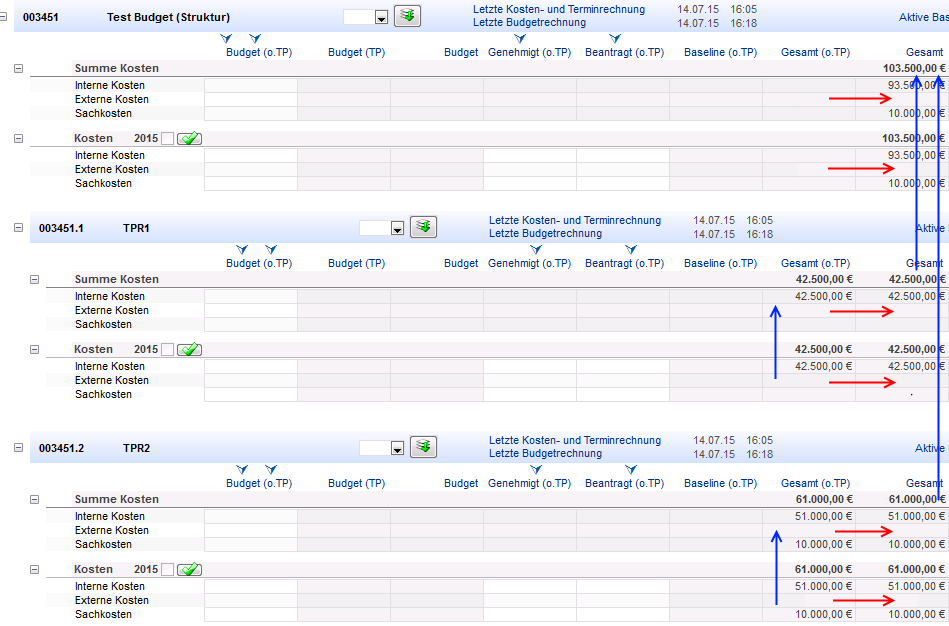Click the Gesamt (o.TP) 51.000,00 € for Interne Kosten in Kosten 2015 of TPR2
Image resolution: width=949 pixels, height=626 pixels.
[x=823, y=586]
